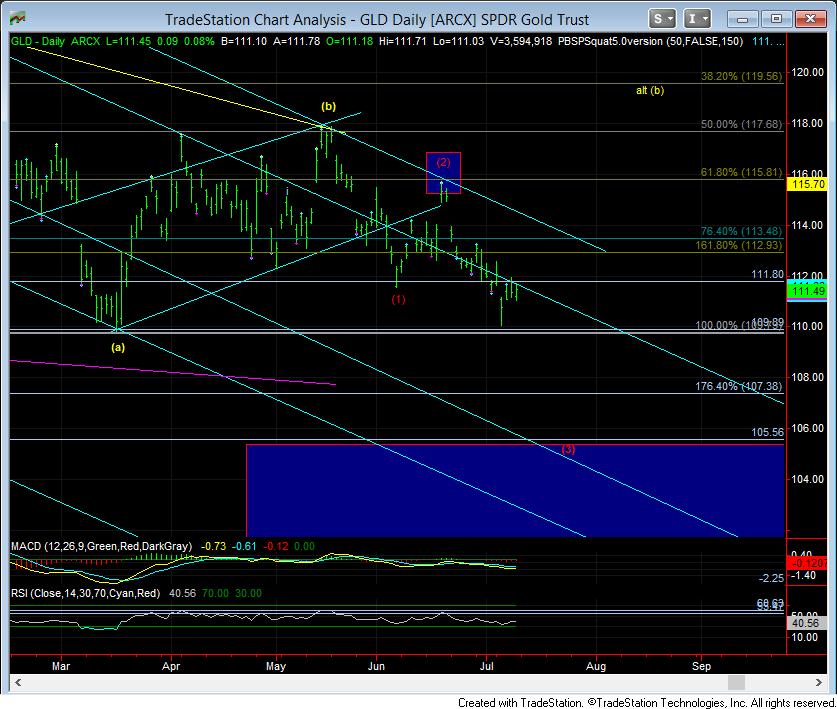Click the green 111.49 last price marker
The height and width of the screenshot is (709, 837).
click(x=808, y=291)
